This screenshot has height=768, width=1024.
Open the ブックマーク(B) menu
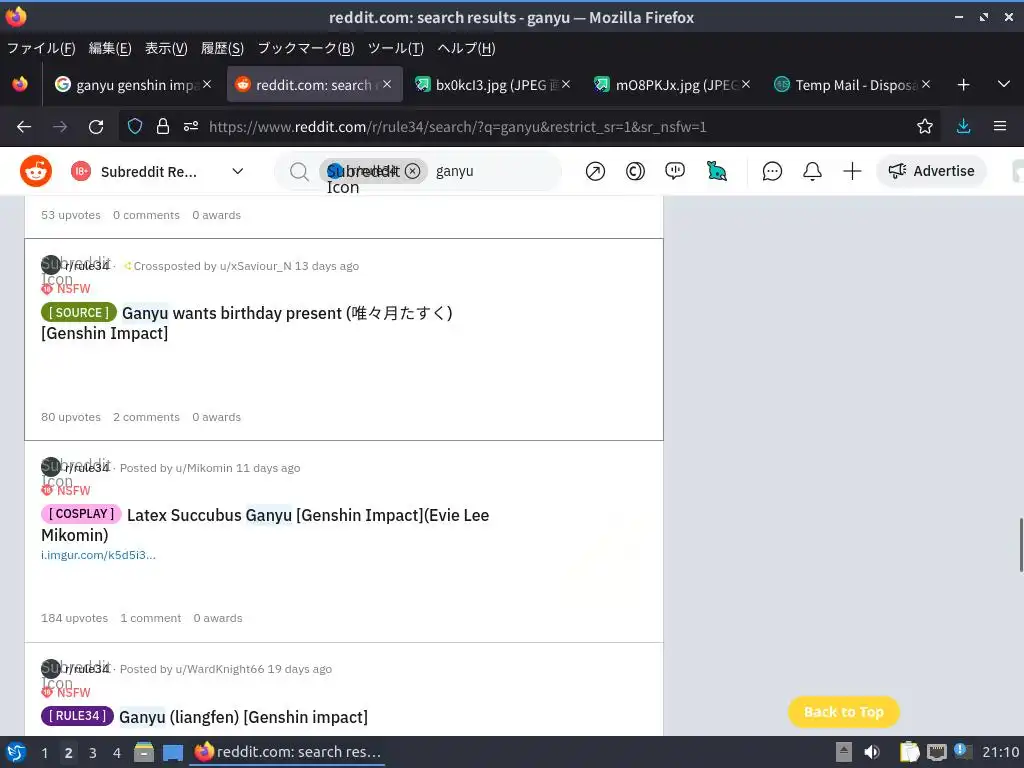[x=306, y=48]
